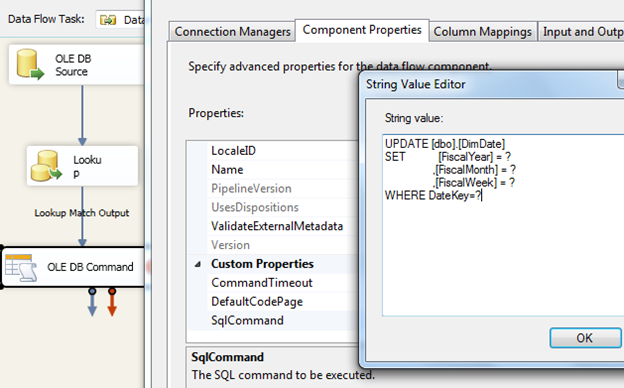This screenshot has width=624, height=388.
Task: Click the Lookup component icon
Action: click(46, 166)
